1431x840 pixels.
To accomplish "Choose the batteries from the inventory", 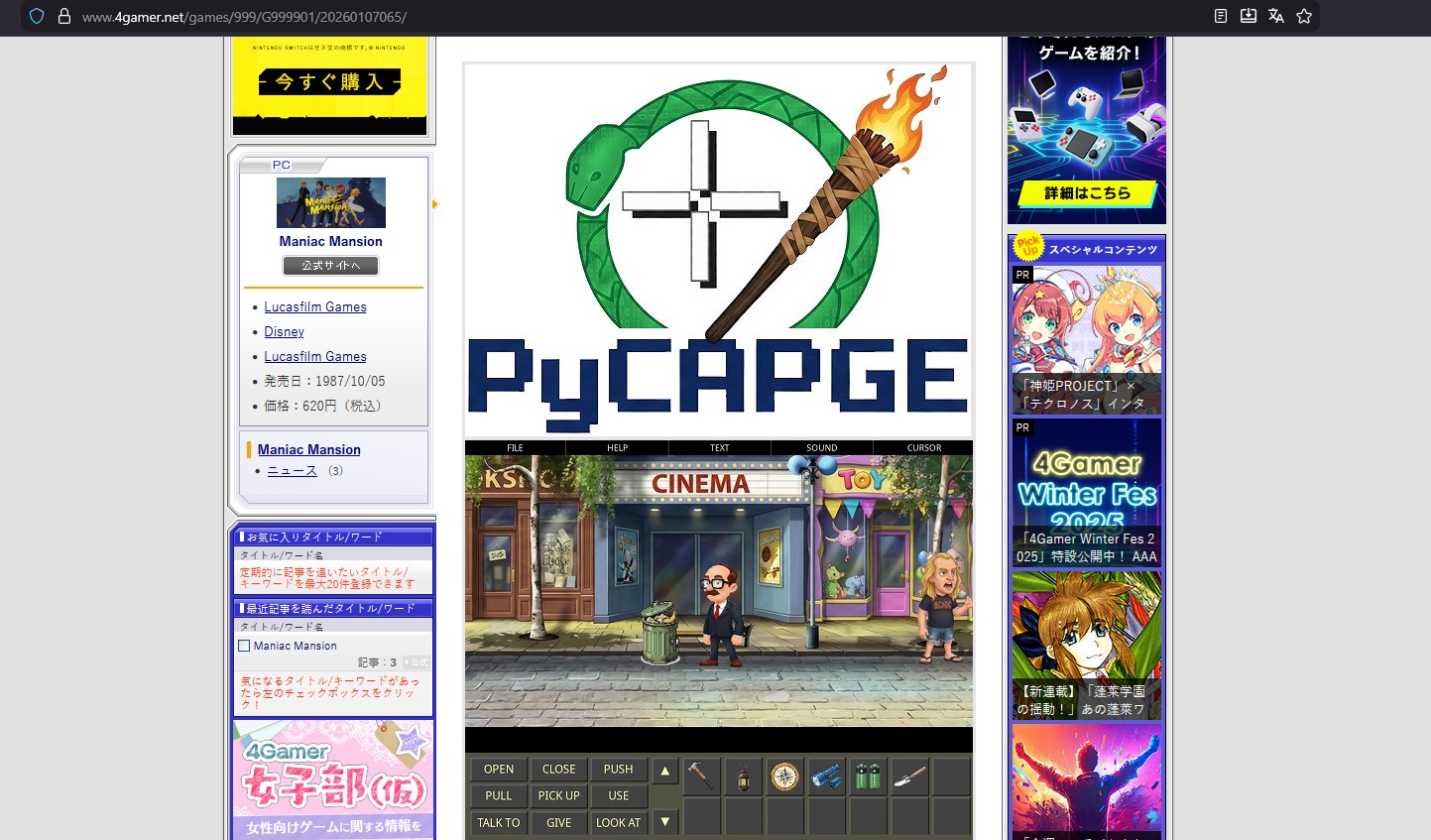I will pyautogui.click(x=868, y=777).
